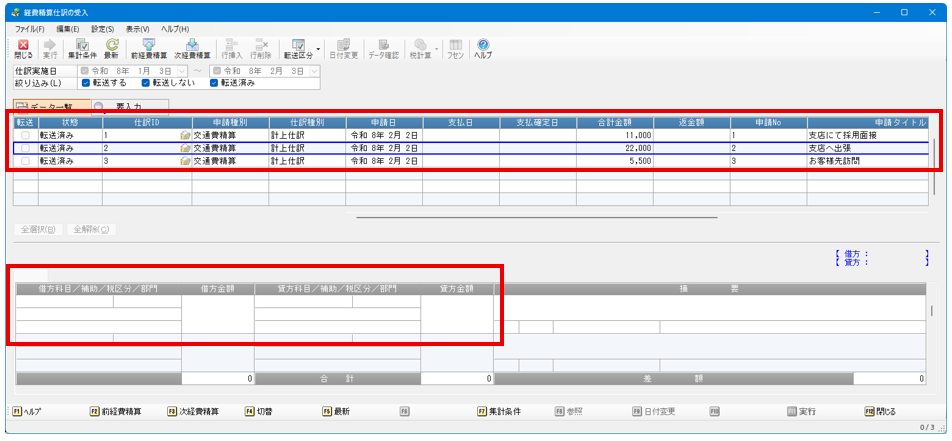Go to 前経費精算 via toolbar icon
Image resolution: width=952 pixels, height=441 pixels.
(x=148, y=49)
